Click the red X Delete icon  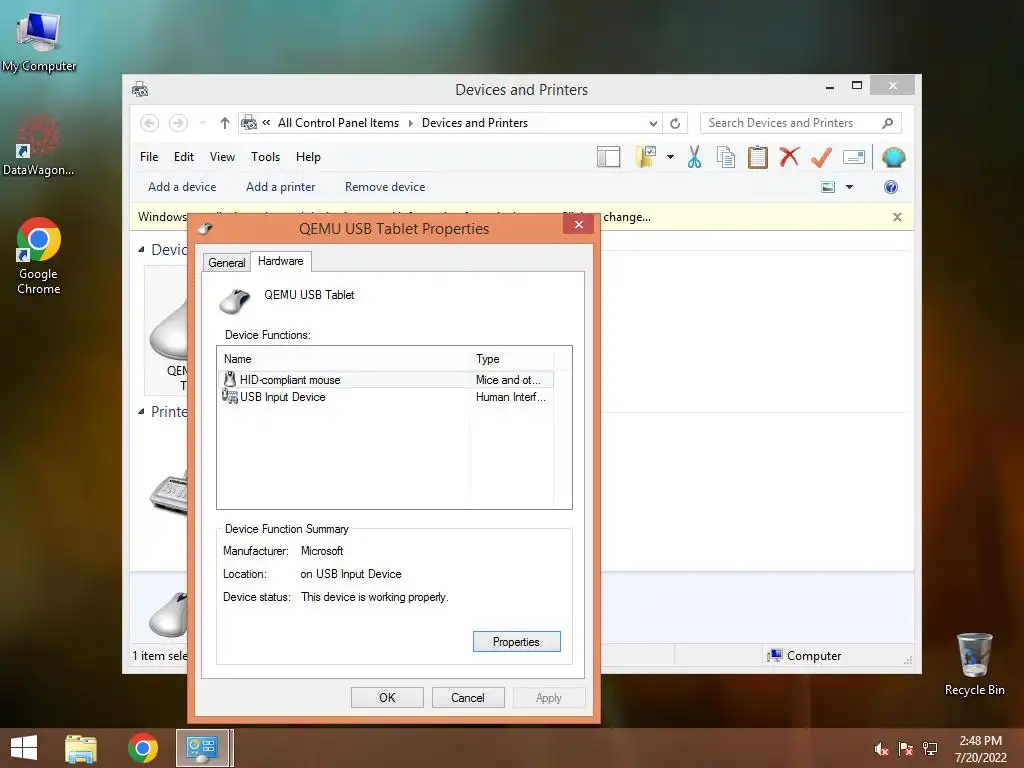(789, 157)
